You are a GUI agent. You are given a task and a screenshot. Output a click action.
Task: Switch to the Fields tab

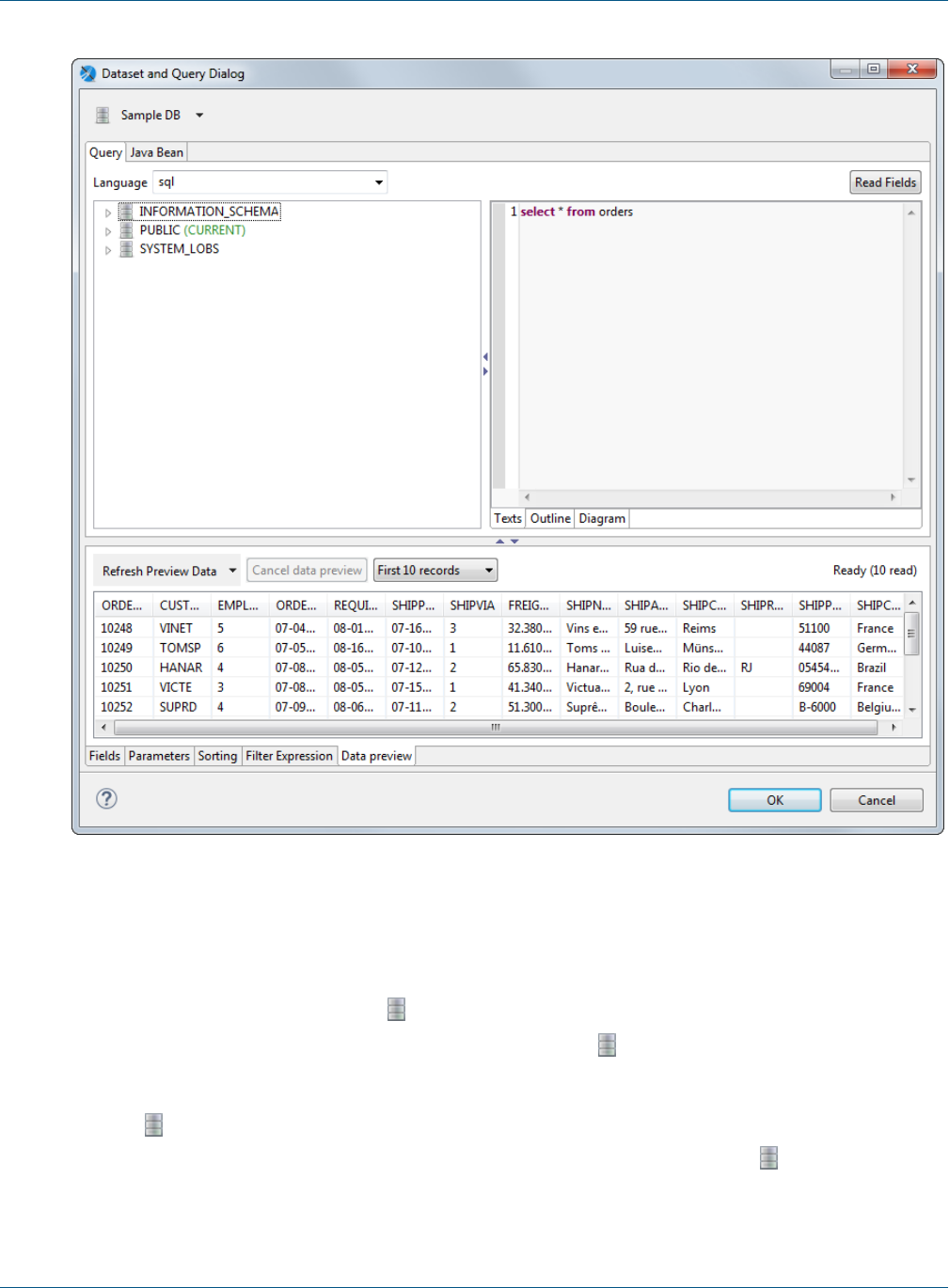coord(104,756)
